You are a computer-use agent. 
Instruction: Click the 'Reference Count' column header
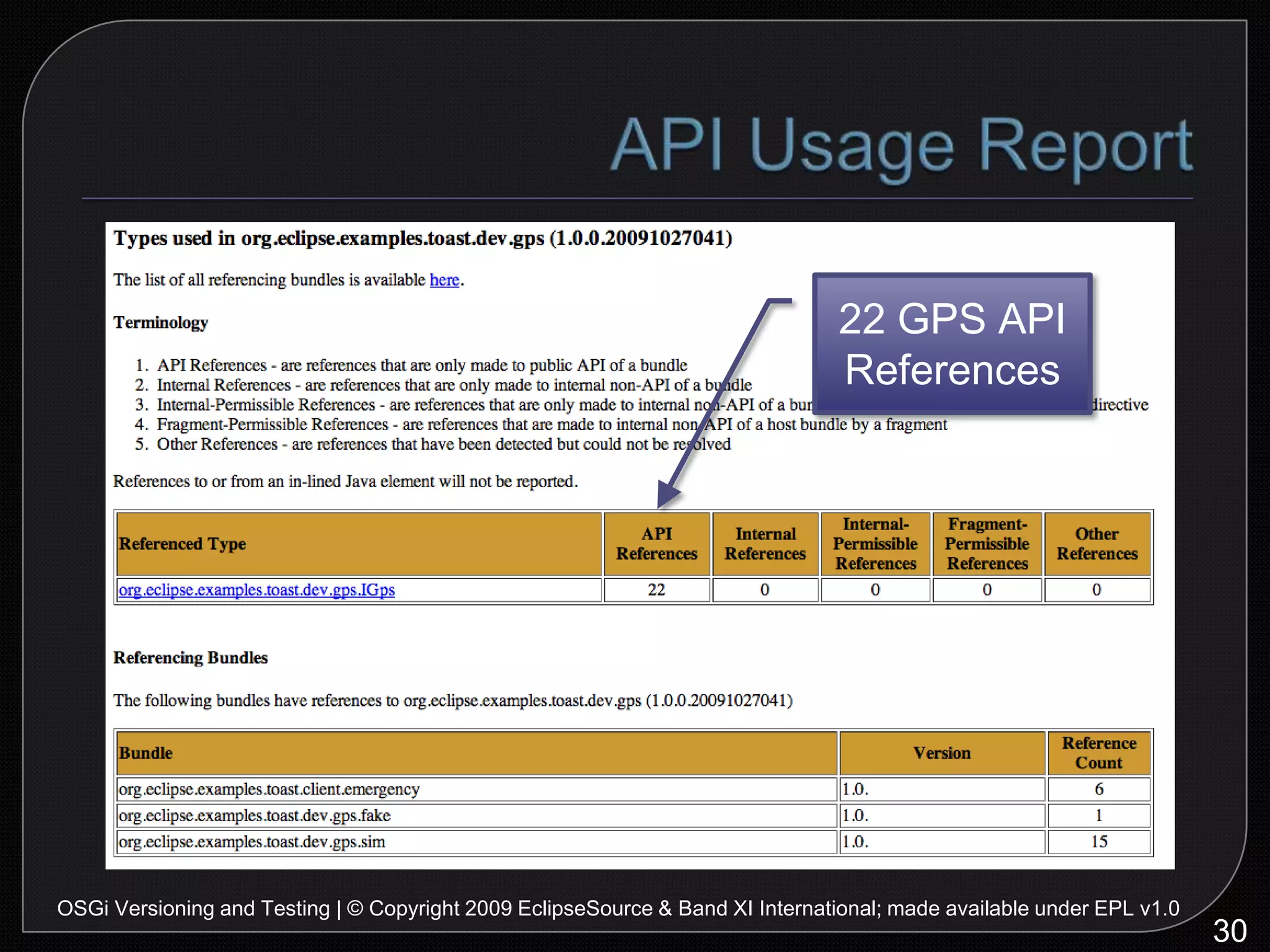click(x=1099, y=753)
